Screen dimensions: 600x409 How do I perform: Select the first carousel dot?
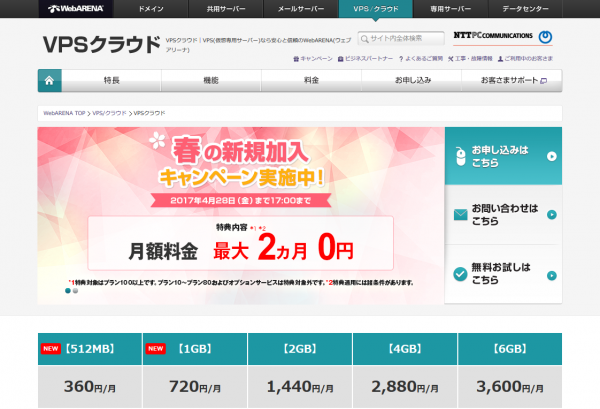[x=68, y=291]
